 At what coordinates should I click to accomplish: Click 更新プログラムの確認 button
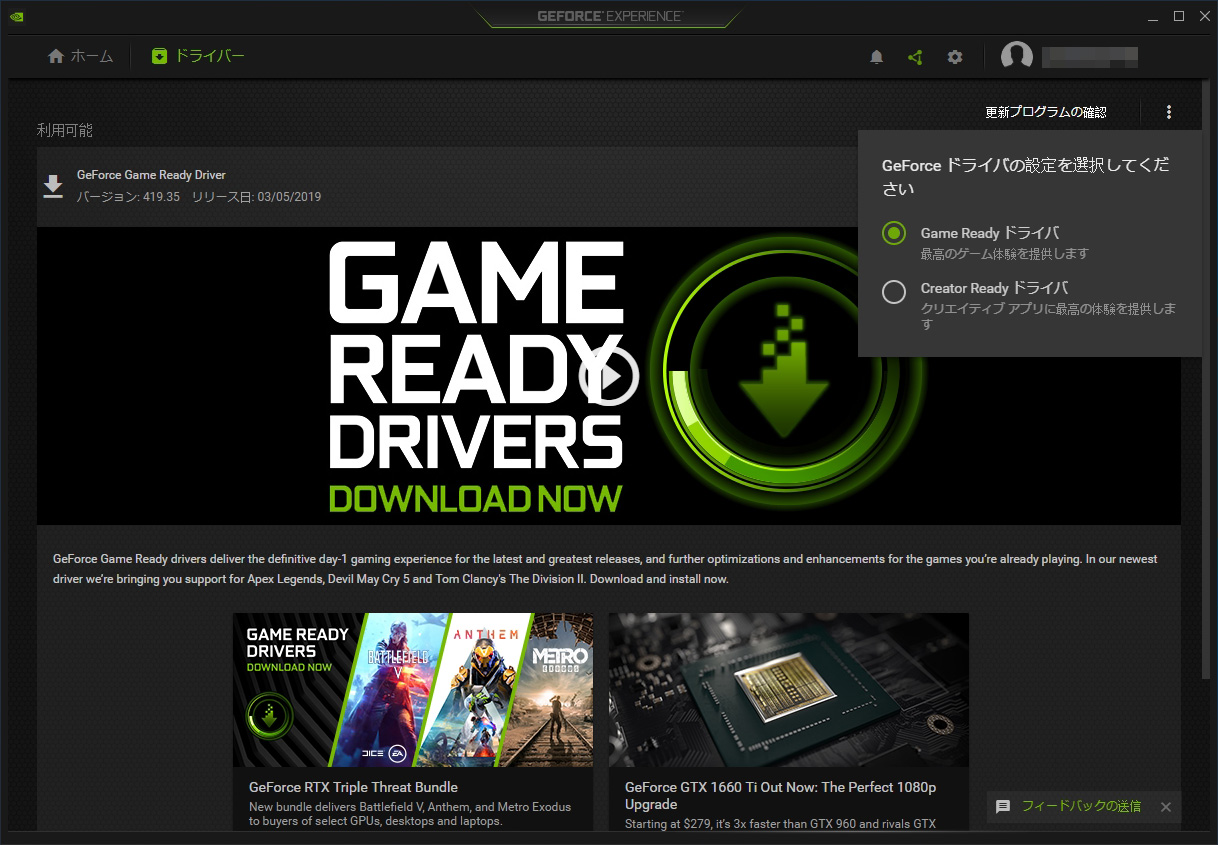[1046, 112]
